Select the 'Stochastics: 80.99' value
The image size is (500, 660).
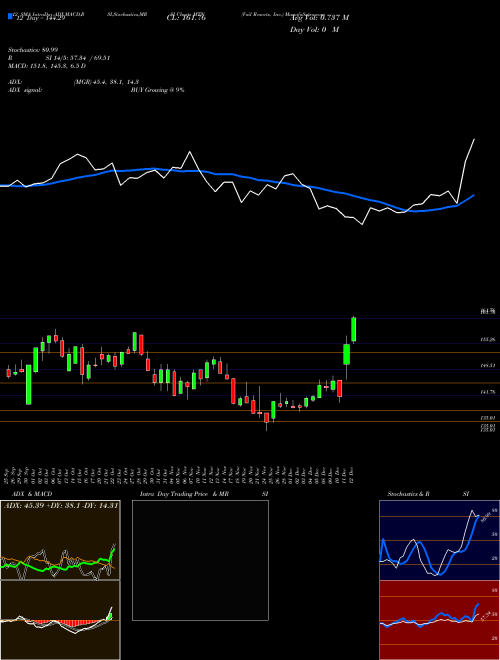pyautogui.click(x=33, y=50)
